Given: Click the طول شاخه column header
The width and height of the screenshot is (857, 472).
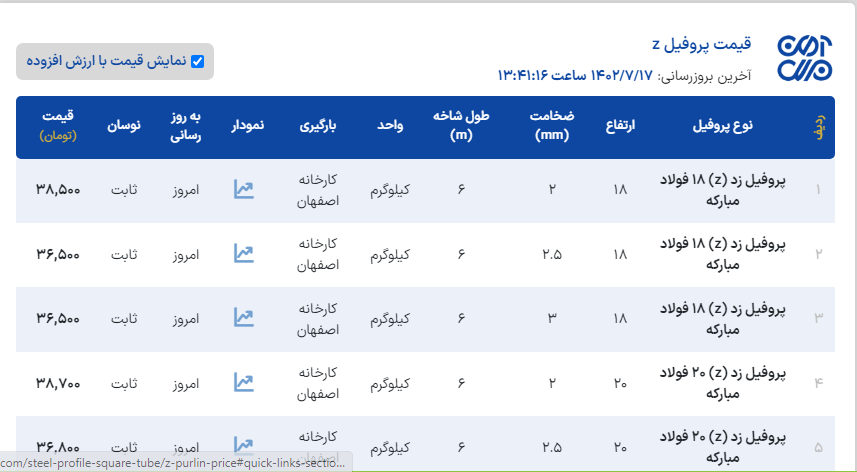Looking at the screenshot, I should [x=461, y=126].
